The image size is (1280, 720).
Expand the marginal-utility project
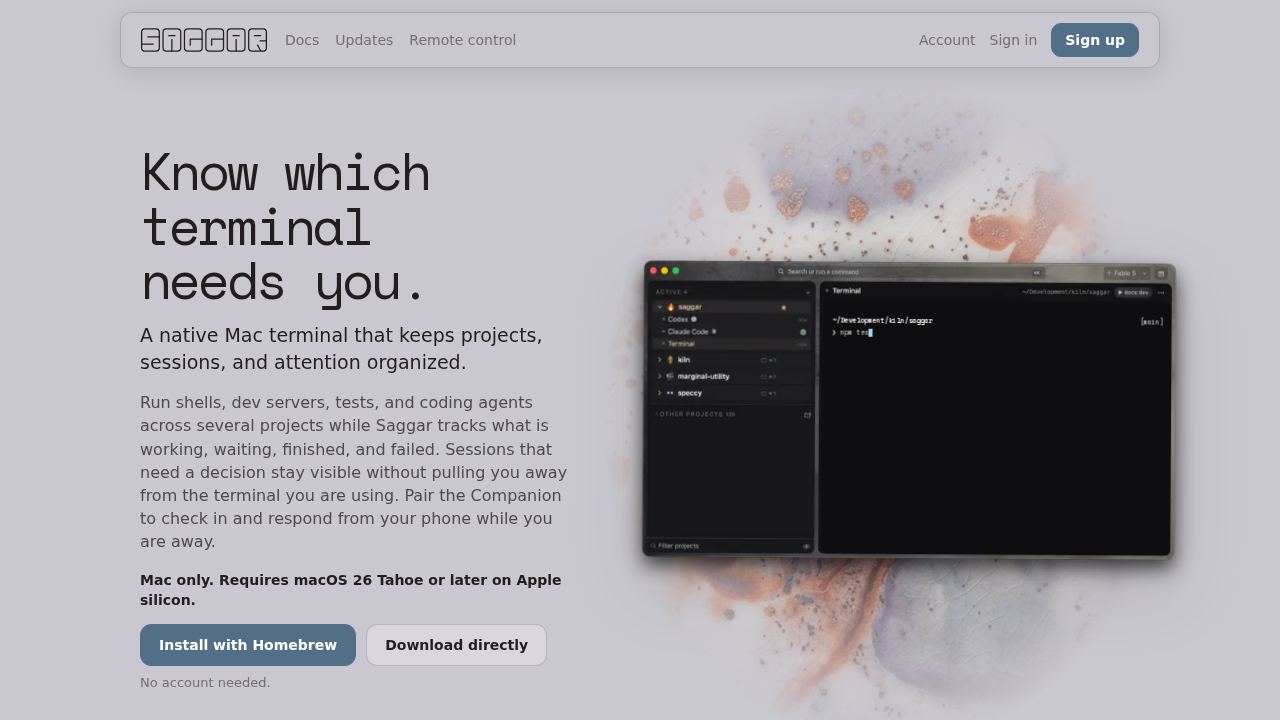click(660, 377)
